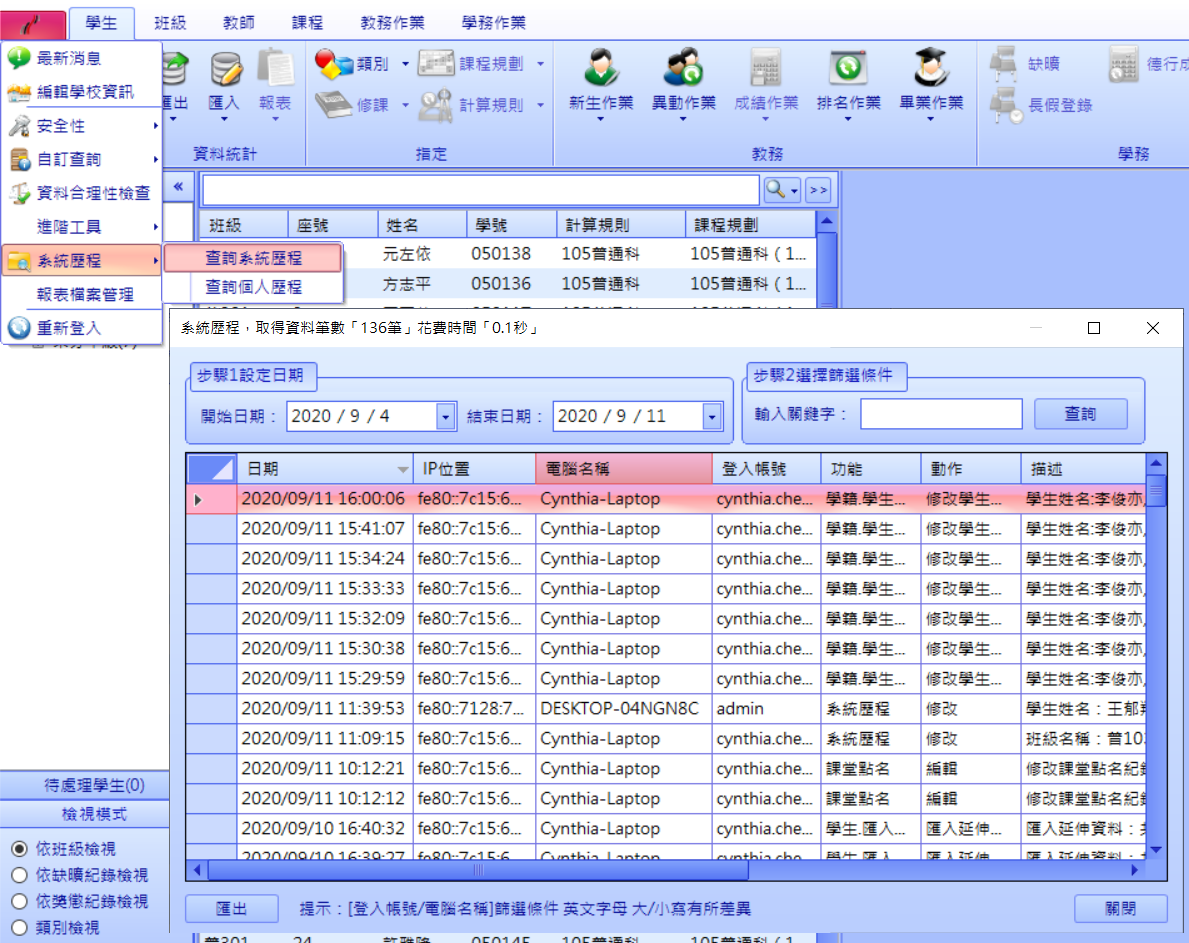Viewport: 1189px width, 943px height.
Task: Focus the student search text box
Action: pos(481,190)
